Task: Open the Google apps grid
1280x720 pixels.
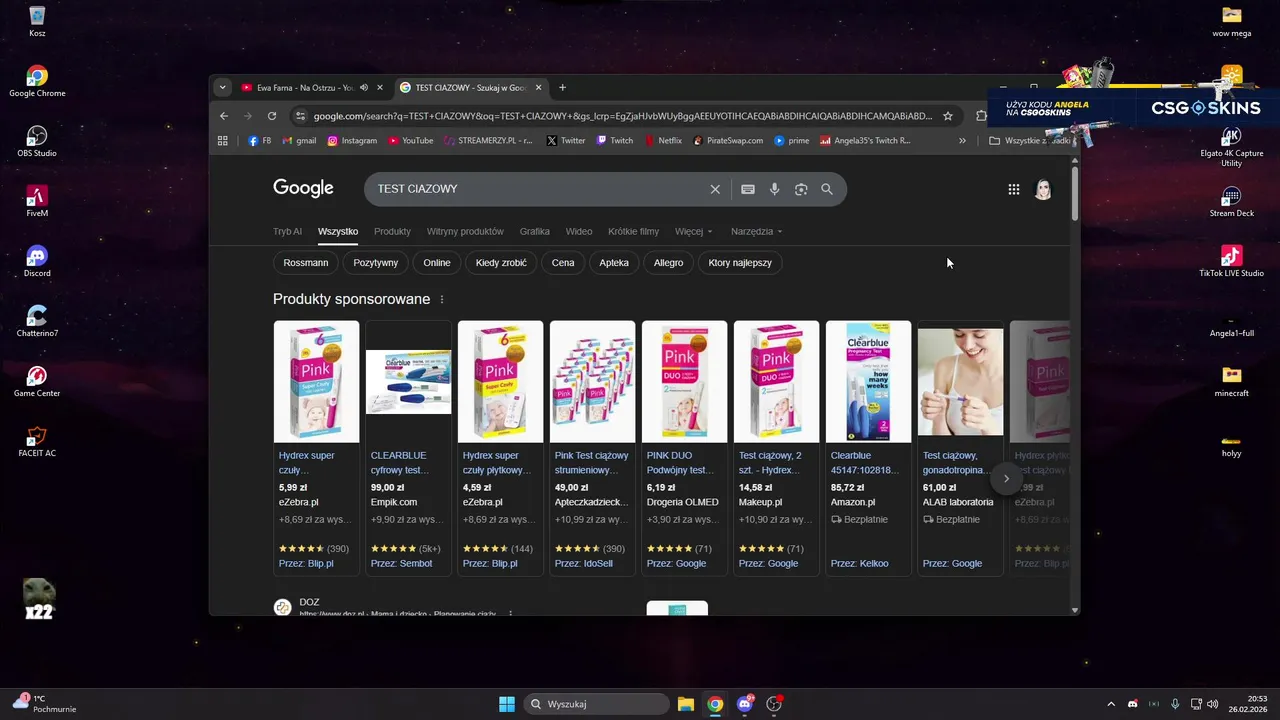Action: coord(1014,189)
